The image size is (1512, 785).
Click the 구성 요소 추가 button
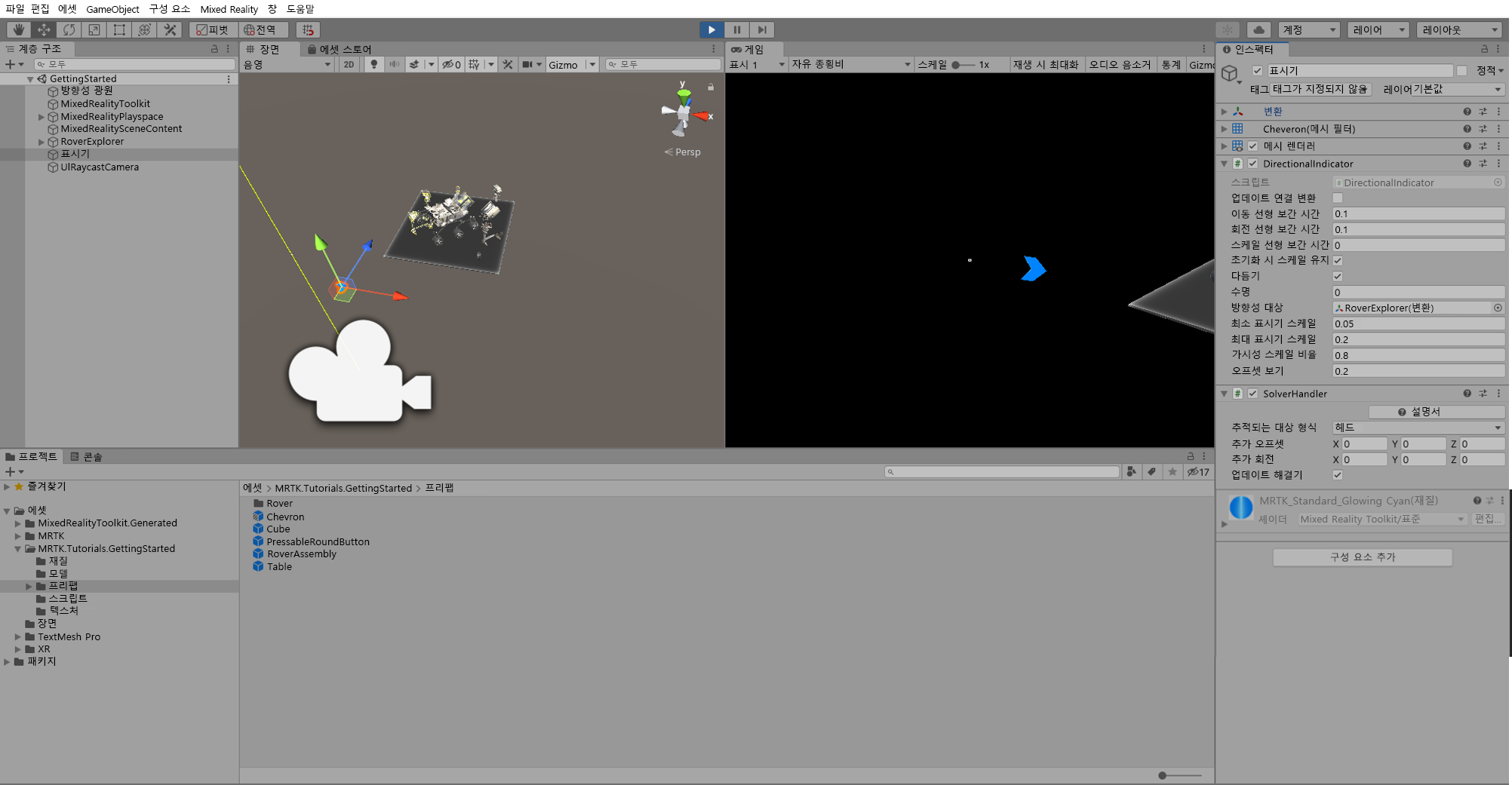(1362, 557)
